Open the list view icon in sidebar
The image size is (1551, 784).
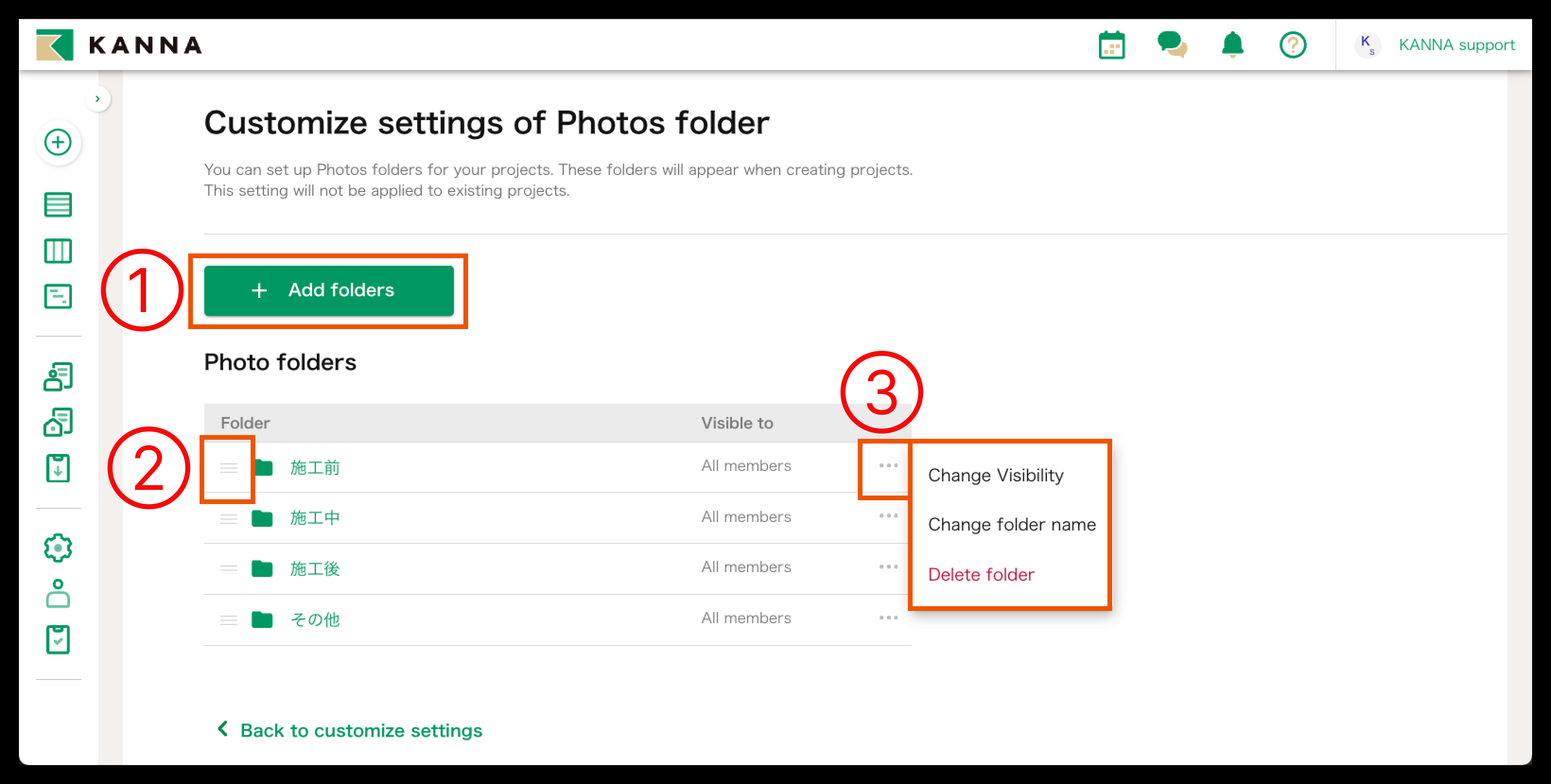pyautogui.click(x=59, y=205)
